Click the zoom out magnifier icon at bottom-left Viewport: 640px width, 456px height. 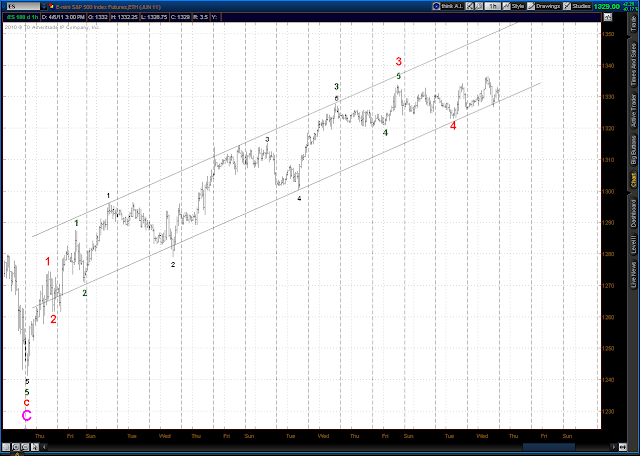pos(24,447)
